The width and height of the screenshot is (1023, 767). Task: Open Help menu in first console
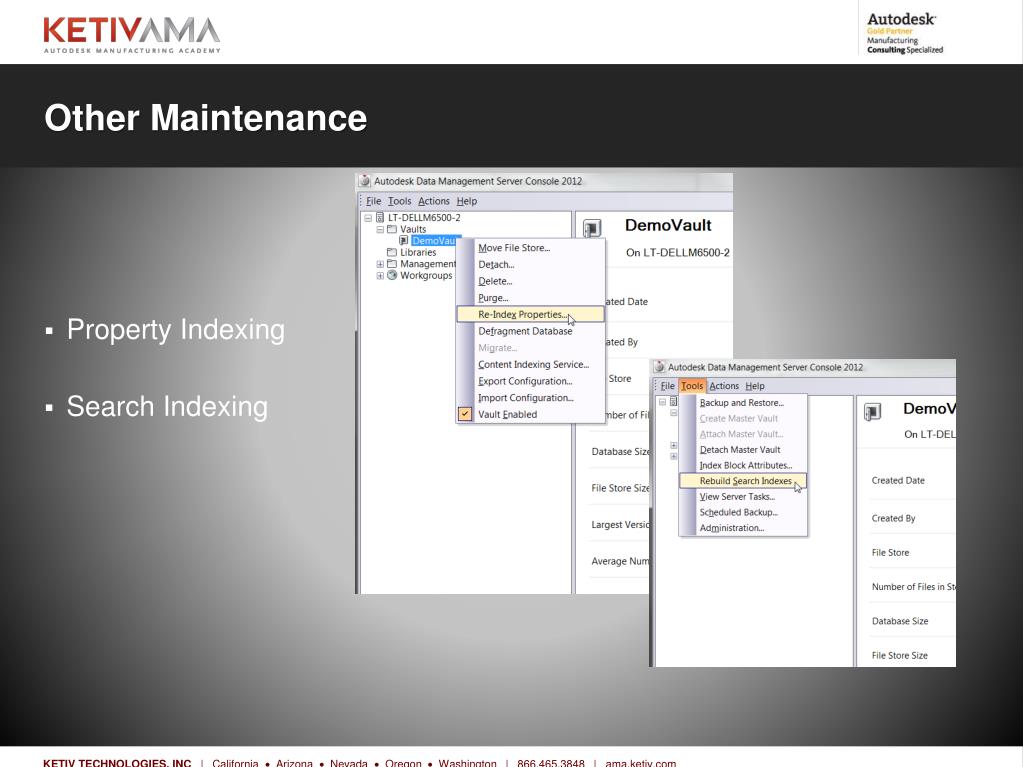pos(466,201)
